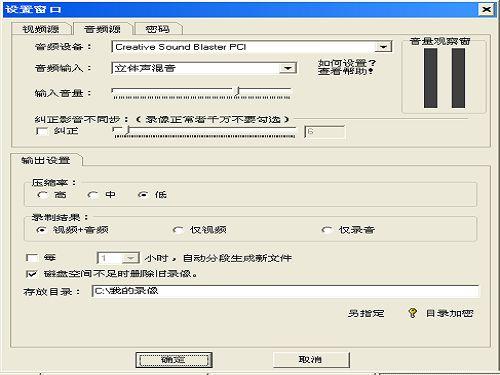
Task: Open the hours interval dropdown
Action: coord(130,258)
